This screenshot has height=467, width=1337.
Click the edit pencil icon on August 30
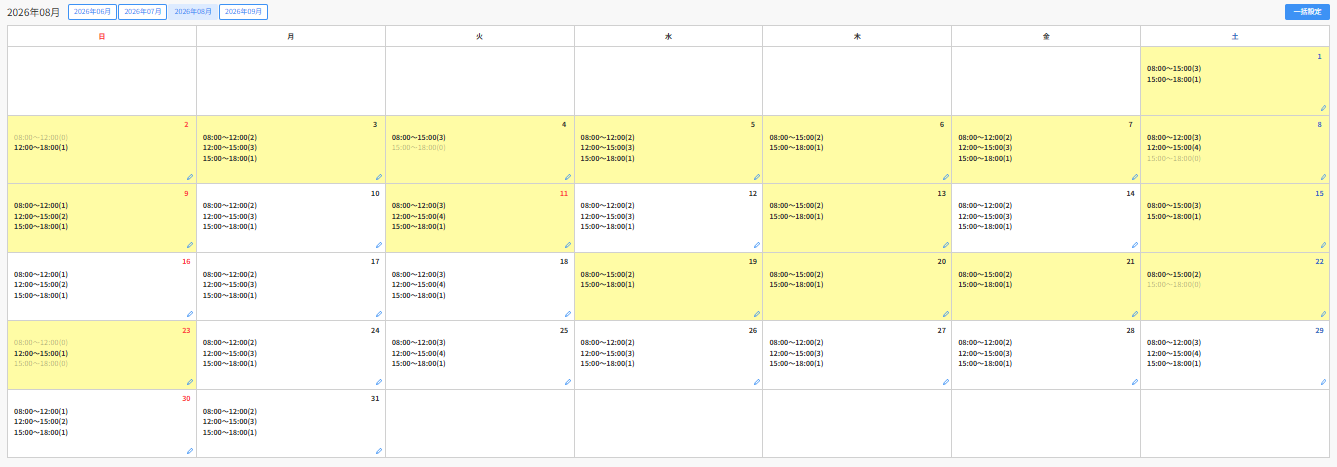click(x=190, y=451)
